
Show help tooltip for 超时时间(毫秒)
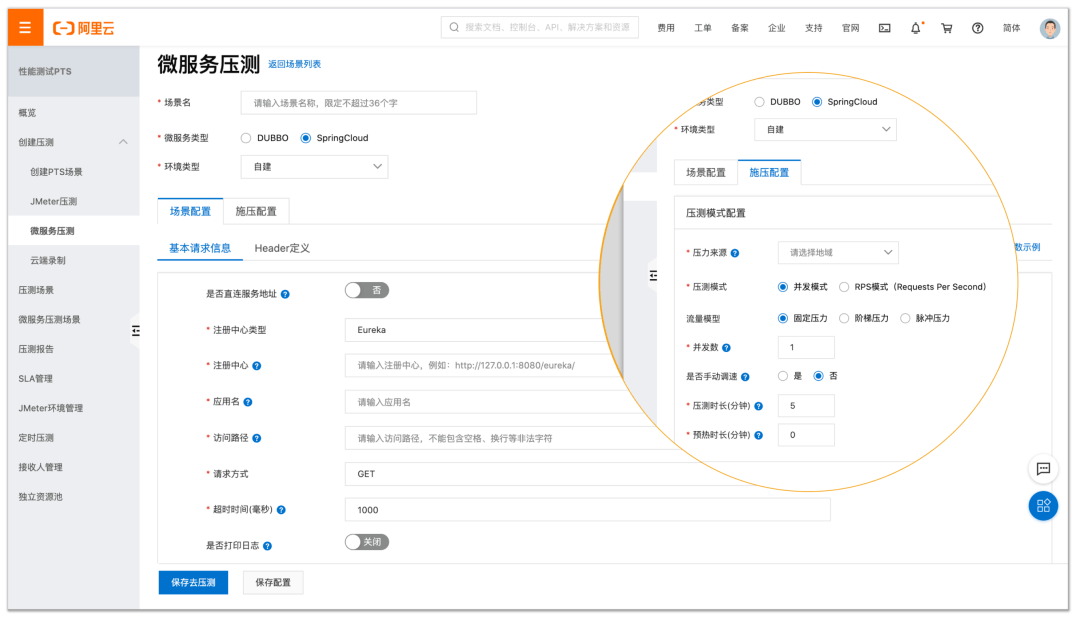281,510
